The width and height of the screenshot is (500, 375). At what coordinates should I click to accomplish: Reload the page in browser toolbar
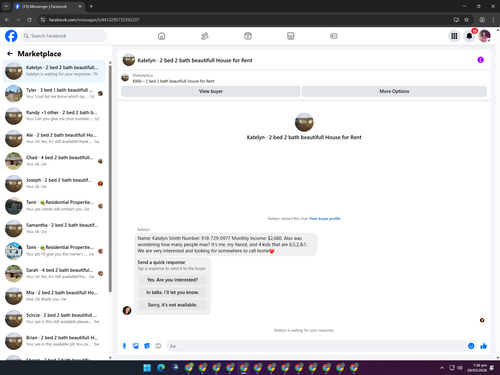click(29, 20)
